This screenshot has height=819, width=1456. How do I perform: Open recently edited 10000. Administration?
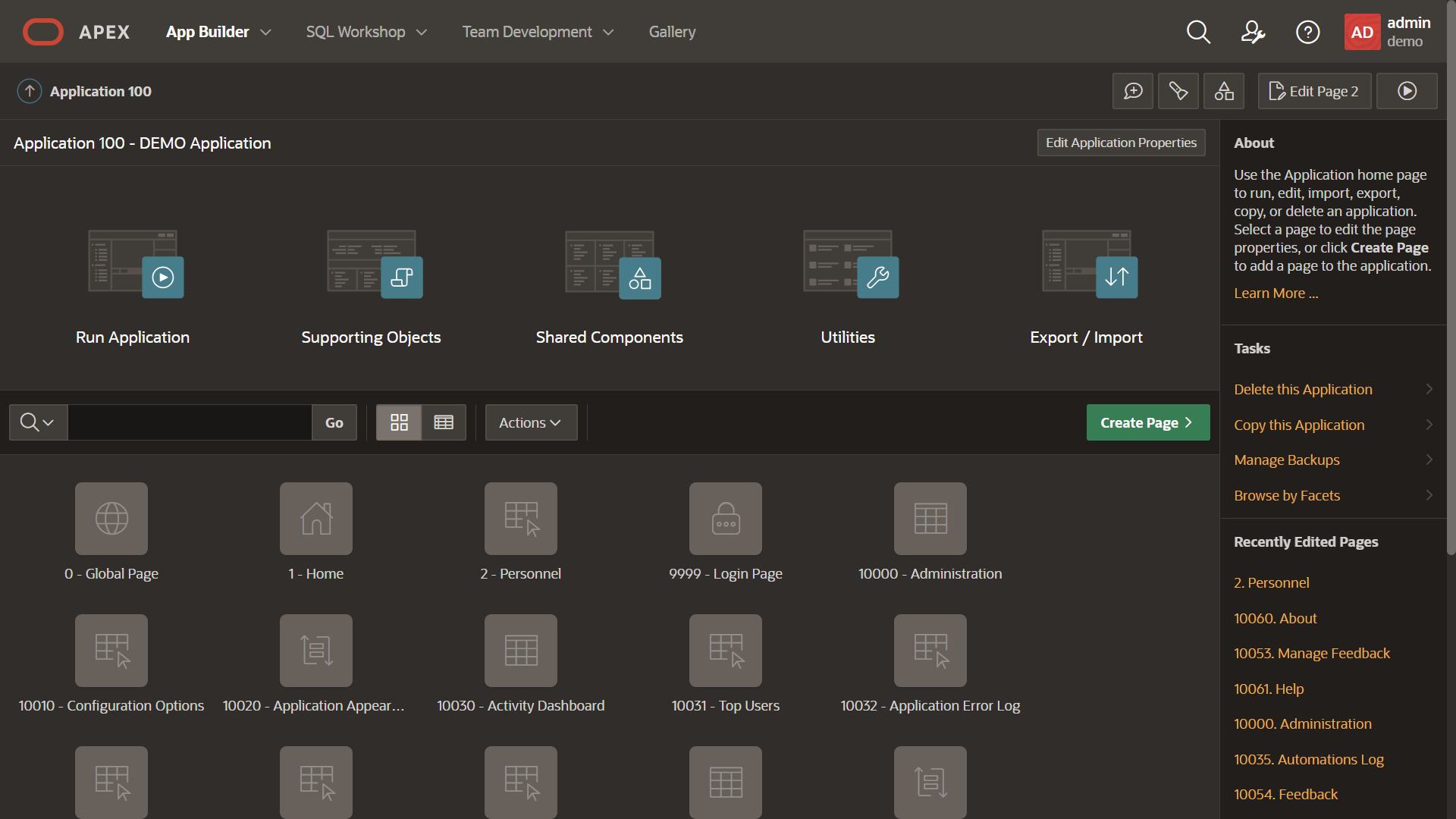tap(1302, 723)
